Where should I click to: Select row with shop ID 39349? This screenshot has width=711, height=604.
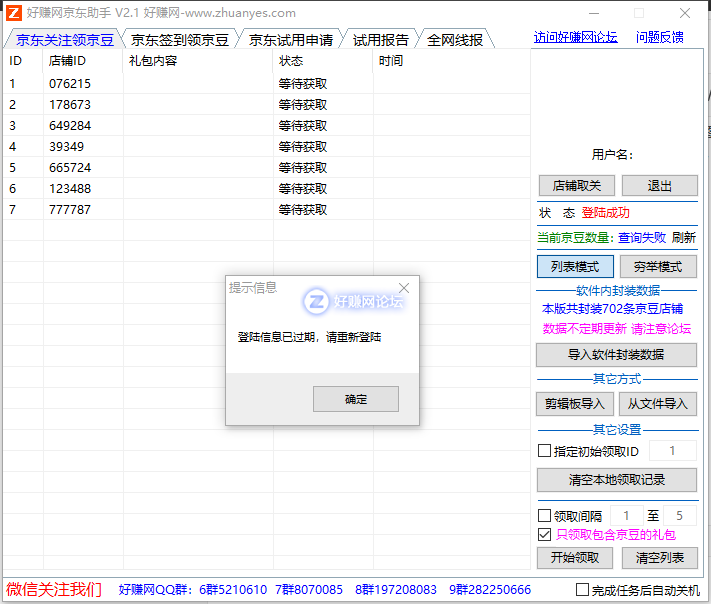pyautogui.click(x=267, y=146)
